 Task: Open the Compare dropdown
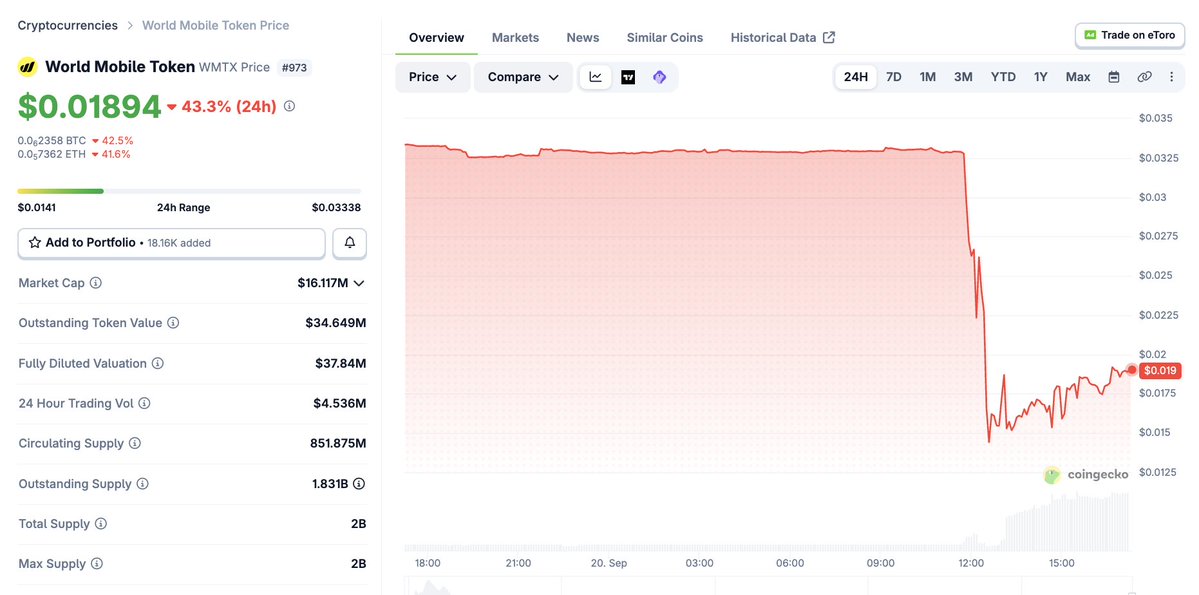pyautogui.click(x=523, y=77)
